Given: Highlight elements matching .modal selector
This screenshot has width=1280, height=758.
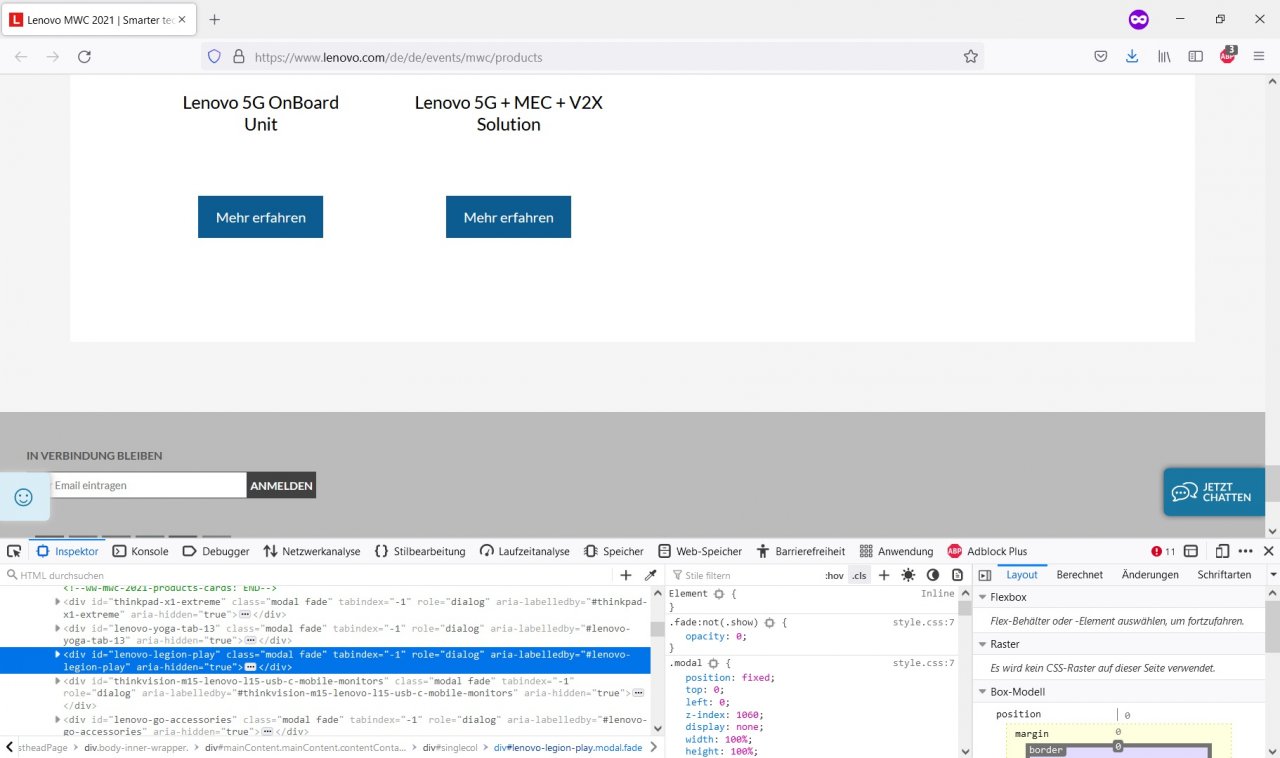Looking at the screenshot, I should tap(713, 663).
